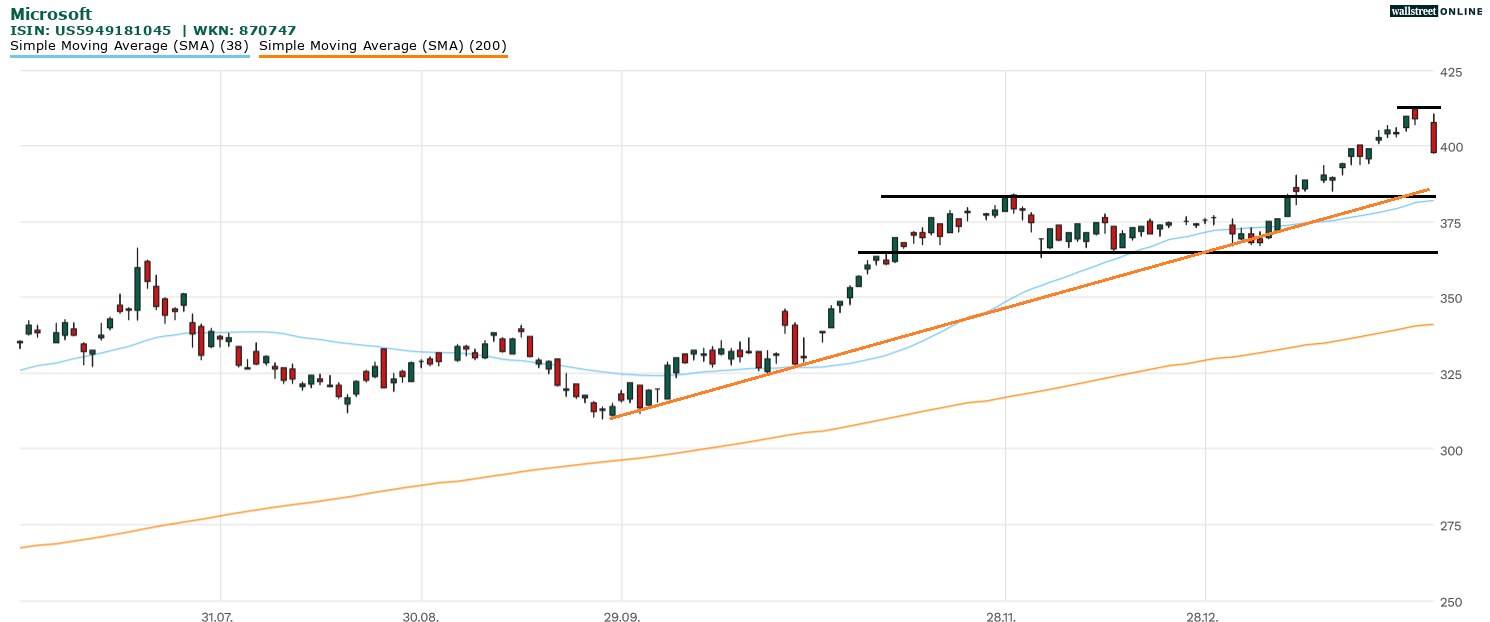Click the 31.07. date label
This screenshot has width=1490, height=622.
(217, 617)
